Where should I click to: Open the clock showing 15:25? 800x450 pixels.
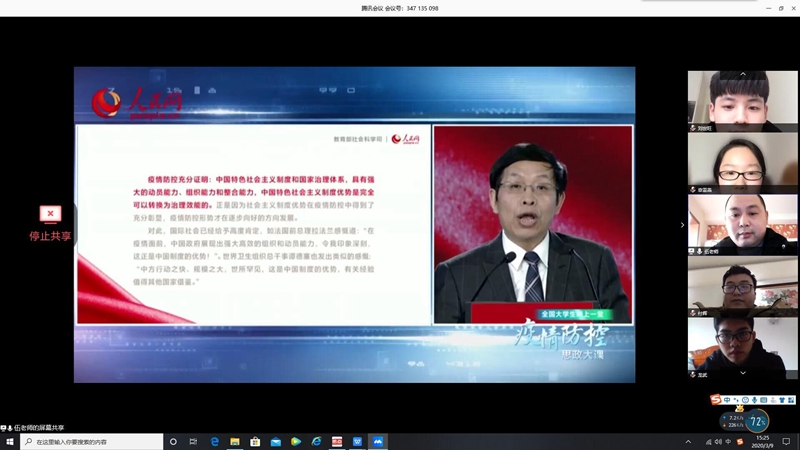click(x=762, y=442)
